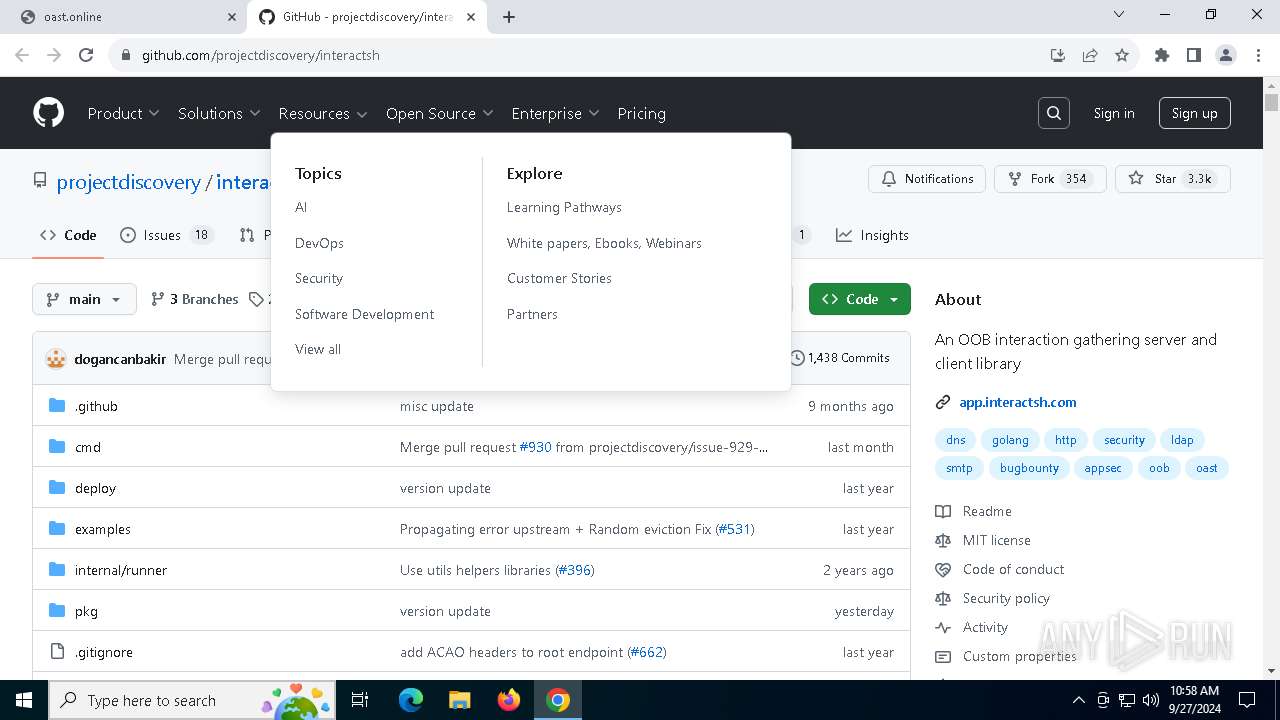Click the Sign in link

pyautogui.click(x=1114, y=113)
